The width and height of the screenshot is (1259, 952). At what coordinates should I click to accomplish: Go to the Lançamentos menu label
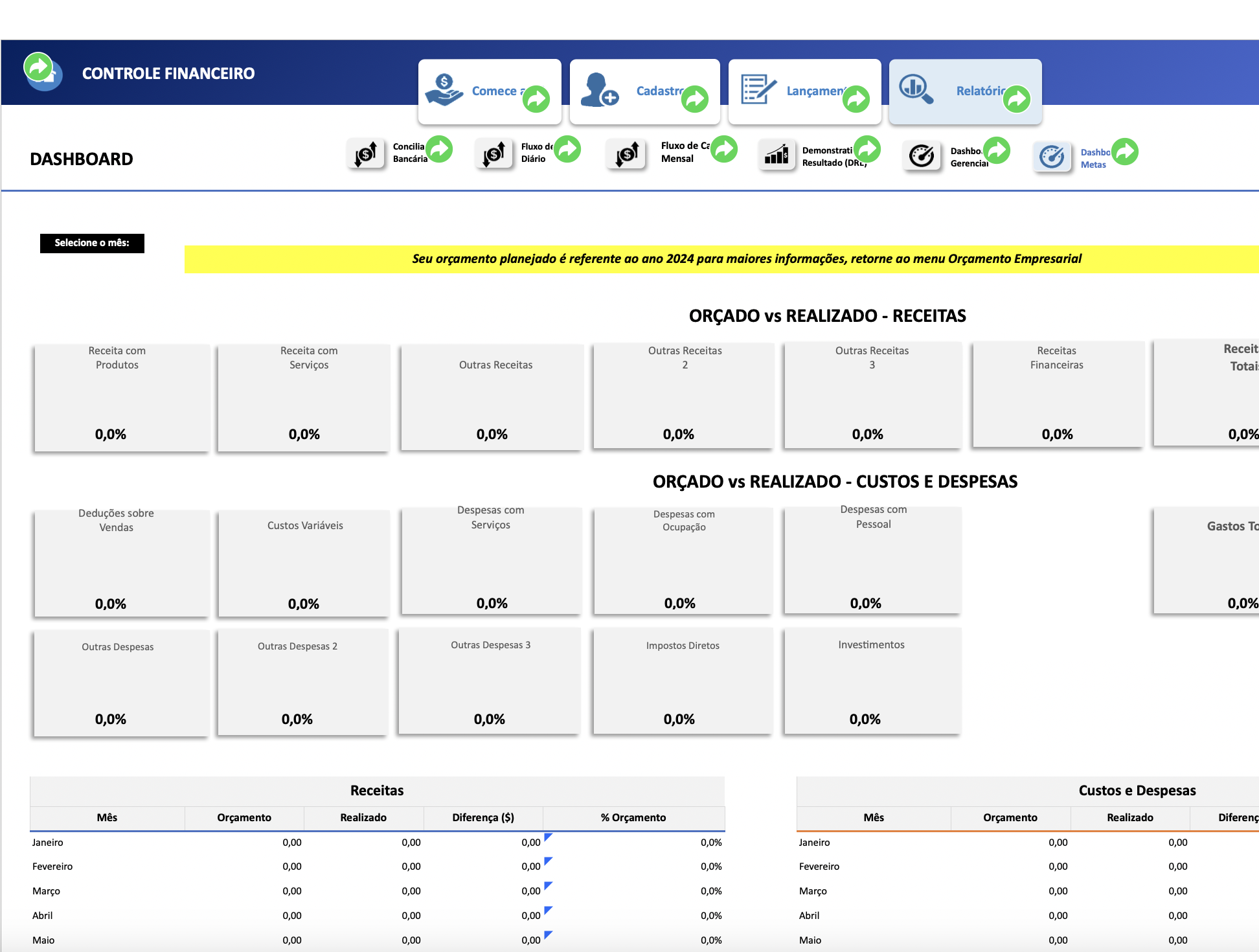(816, 91)
